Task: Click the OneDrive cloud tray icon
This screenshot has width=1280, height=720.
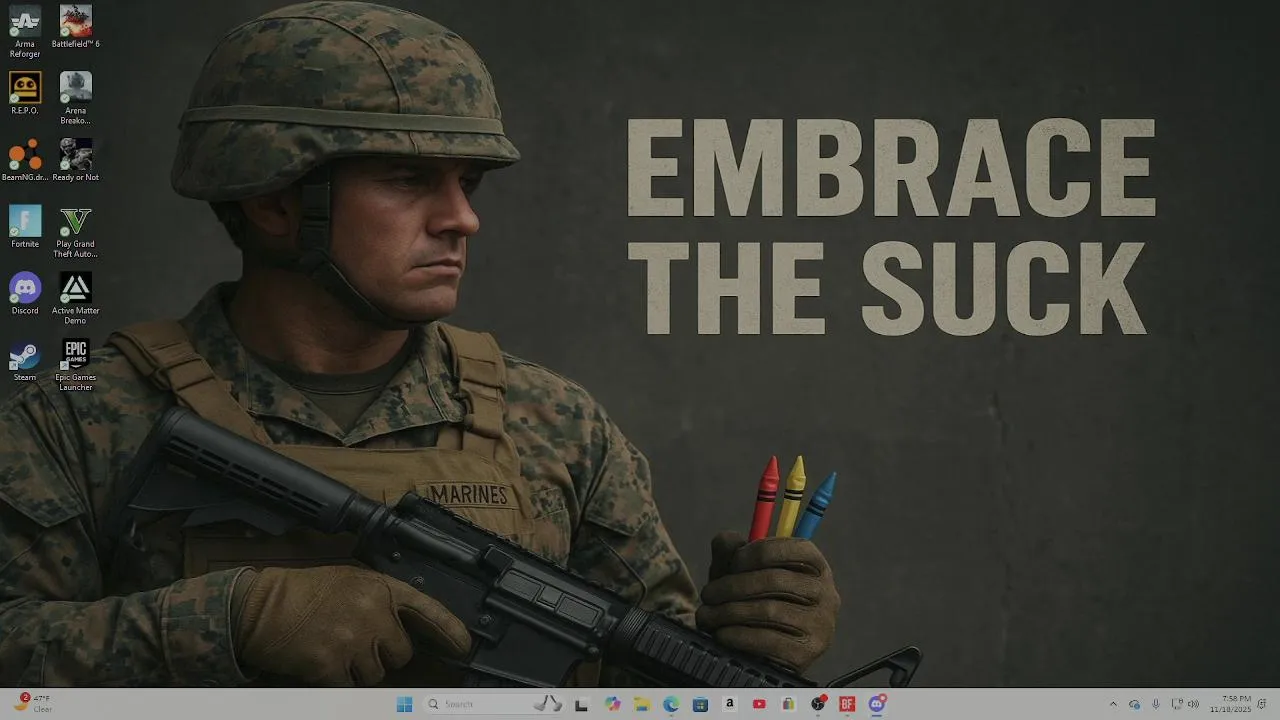Action: click(1134, 704)
